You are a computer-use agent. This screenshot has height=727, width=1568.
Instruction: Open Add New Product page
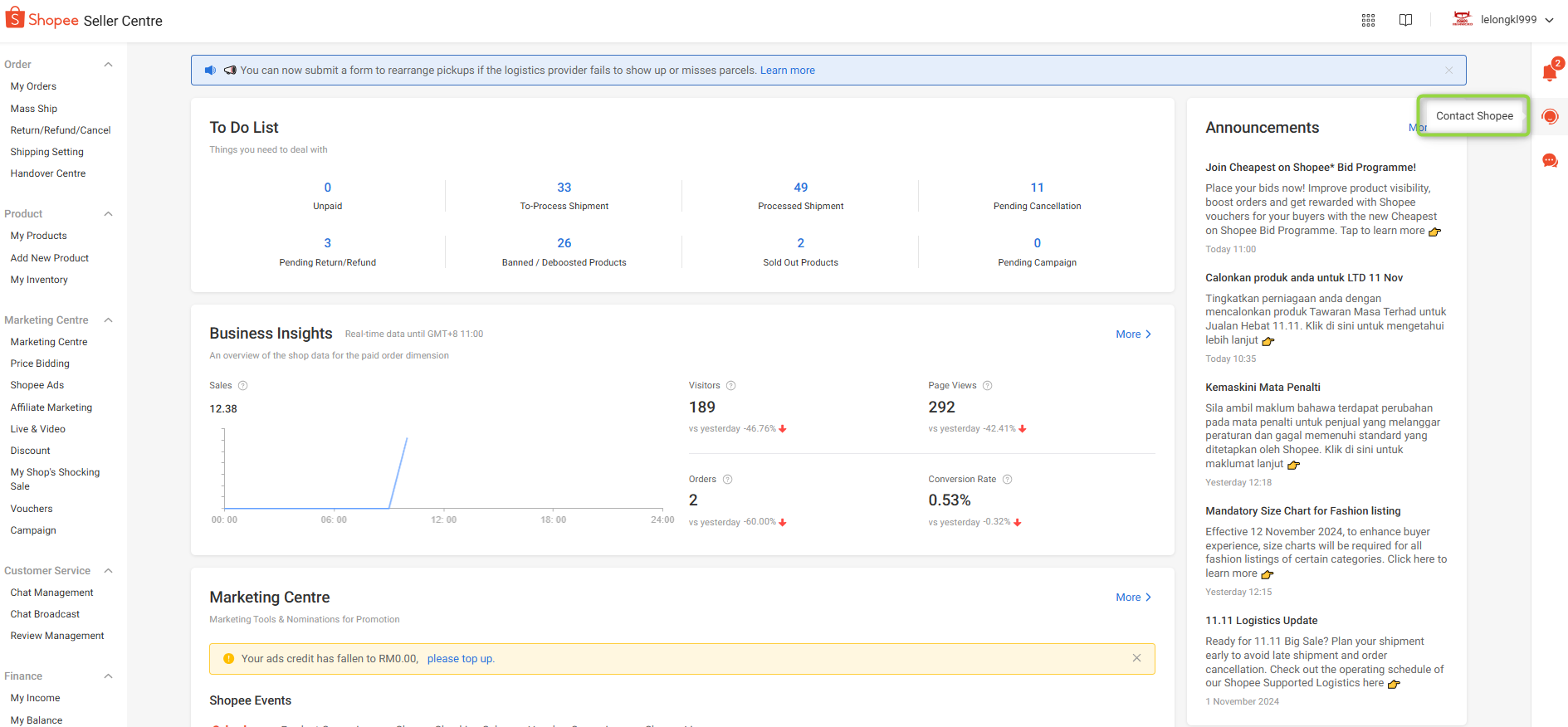point(50,258)
